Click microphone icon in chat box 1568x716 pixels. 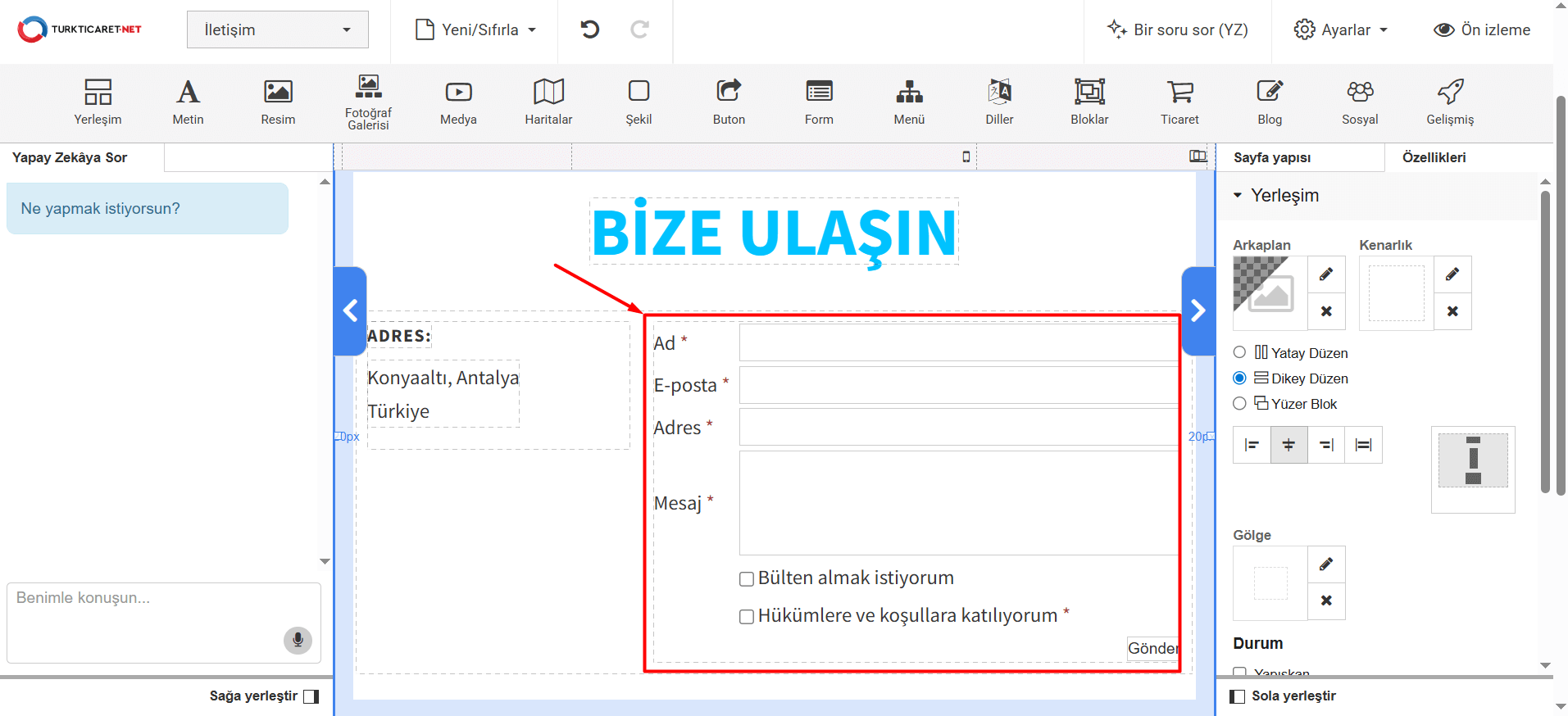tap(298, 640)
